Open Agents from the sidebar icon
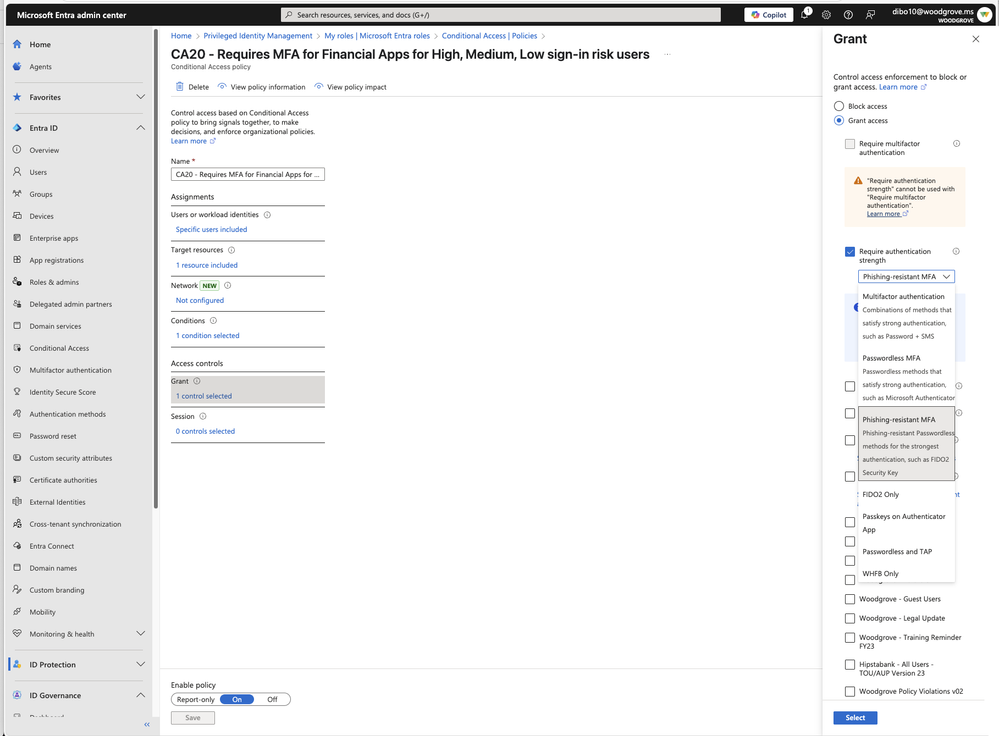The height and width of the screenshot is (736, 999). tap(17, 66)
